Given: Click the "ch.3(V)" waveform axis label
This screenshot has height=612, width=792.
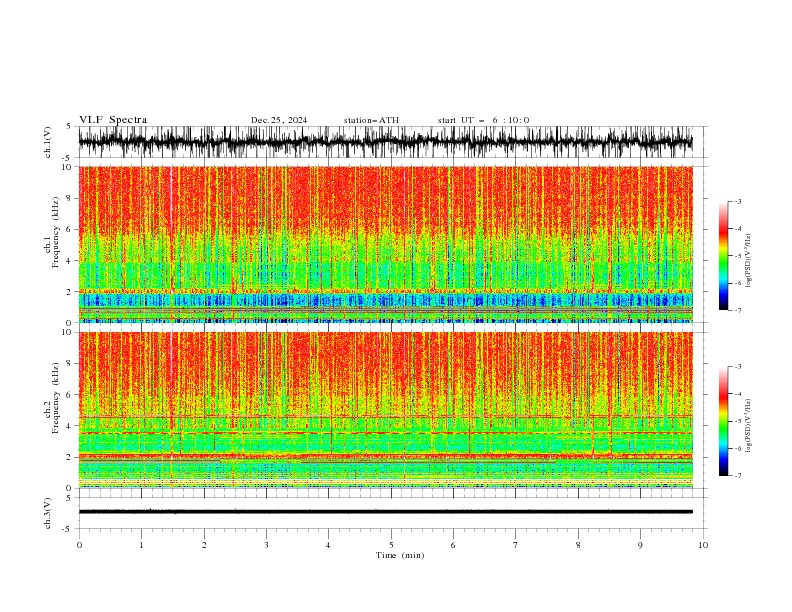Looking at the screenshot, I should 48,514.
